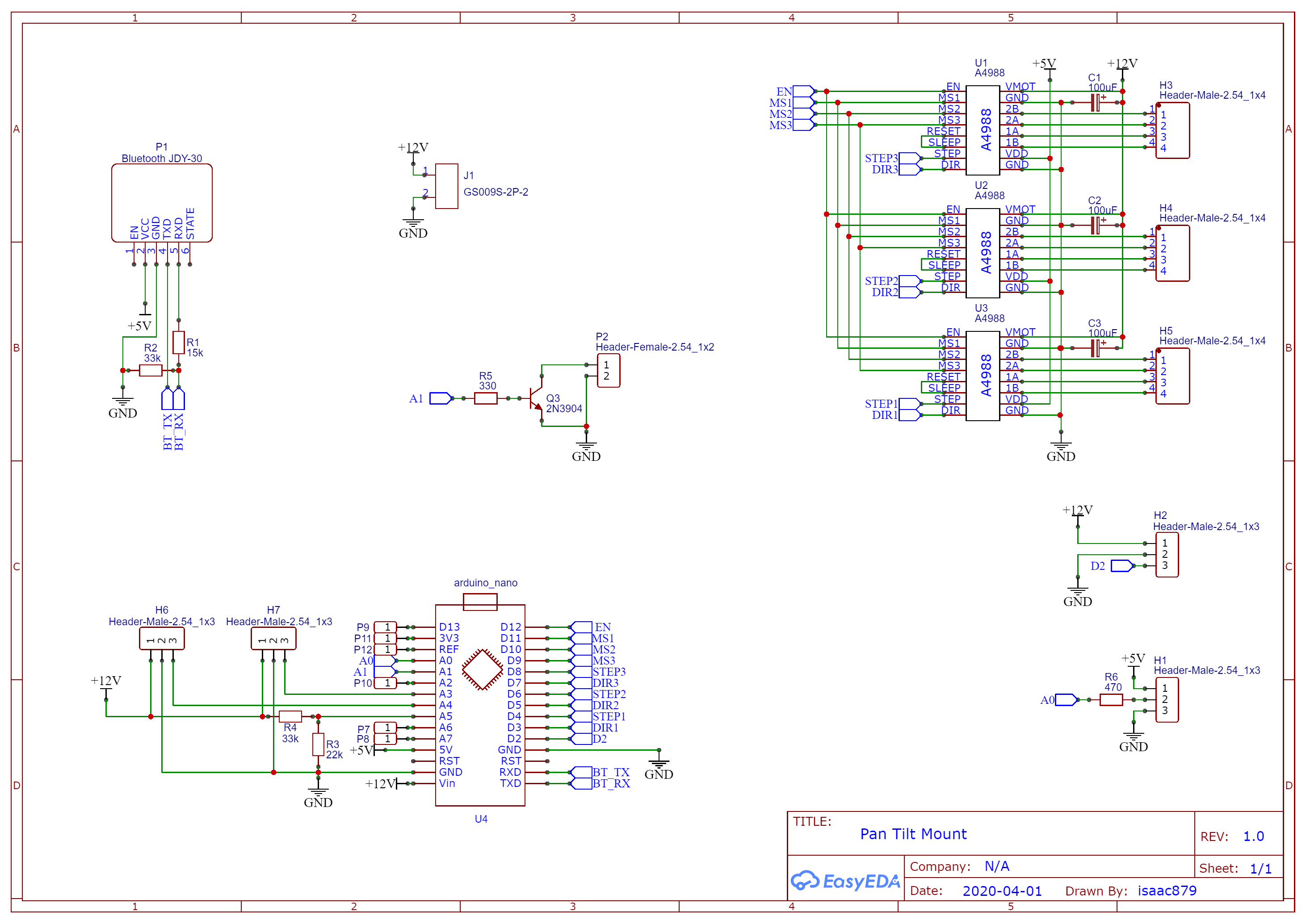Select the H2 1x3 header box
1306x924 pixels.
(1167, 555)
